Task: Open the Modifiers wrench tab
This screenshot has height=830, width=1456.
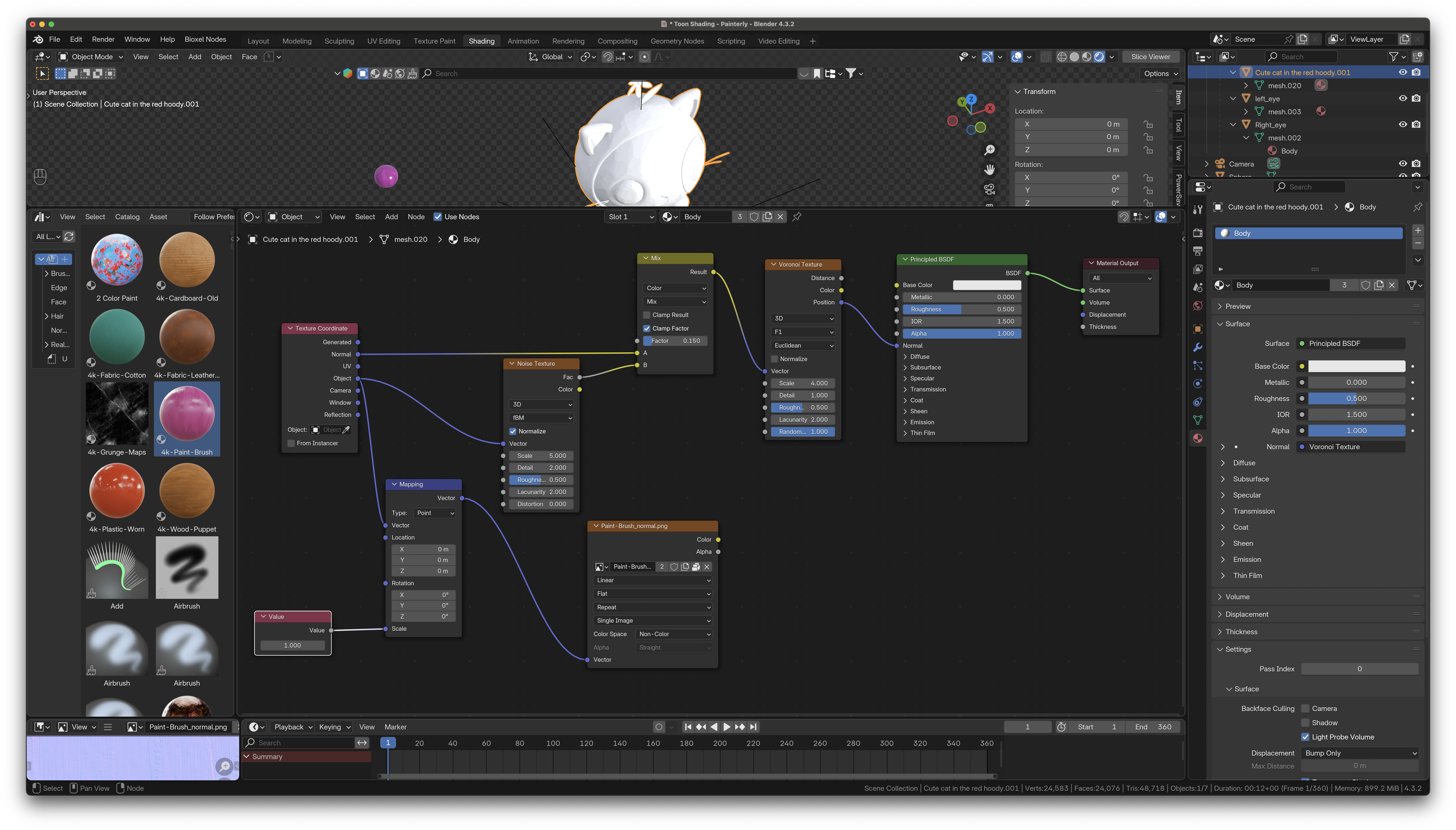Action: pyautogui.click(x=1198, y=347)
